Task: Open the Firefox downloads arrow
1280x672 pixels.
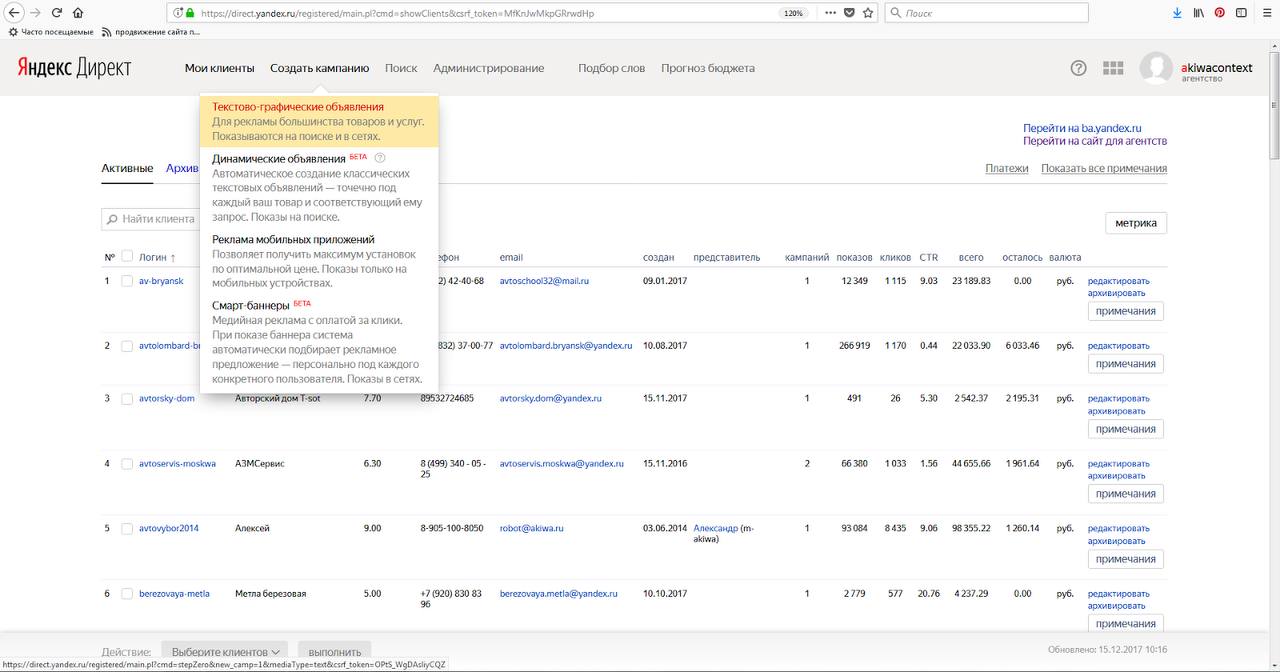Action: coord(1177,13)
